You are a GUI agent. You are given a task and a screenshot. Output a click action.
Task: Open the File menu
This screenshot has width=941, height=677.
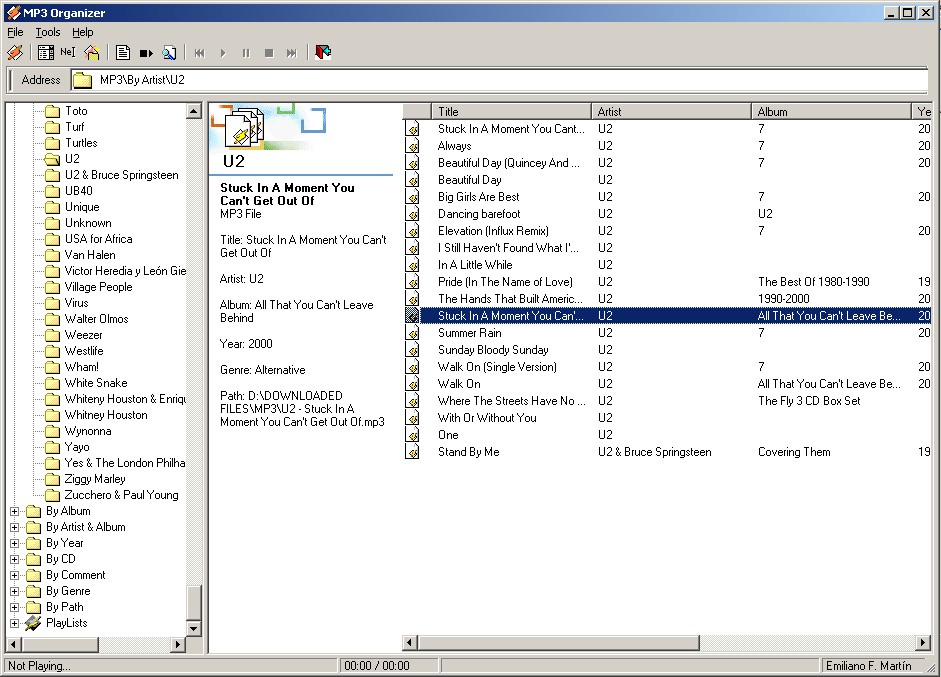(15, 32)
